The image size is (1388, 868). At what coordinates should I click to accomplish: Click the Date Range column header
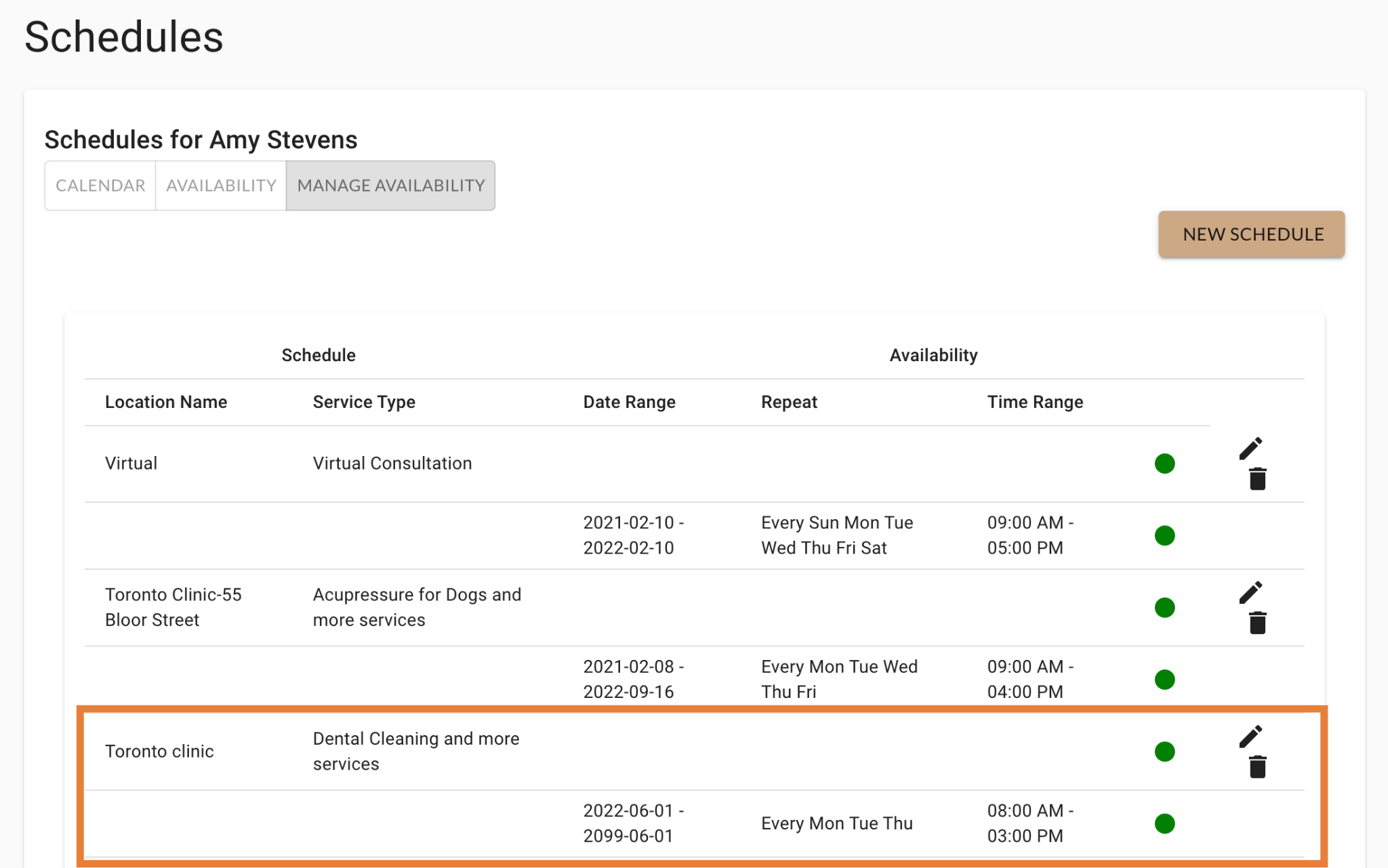pos(630,402)
